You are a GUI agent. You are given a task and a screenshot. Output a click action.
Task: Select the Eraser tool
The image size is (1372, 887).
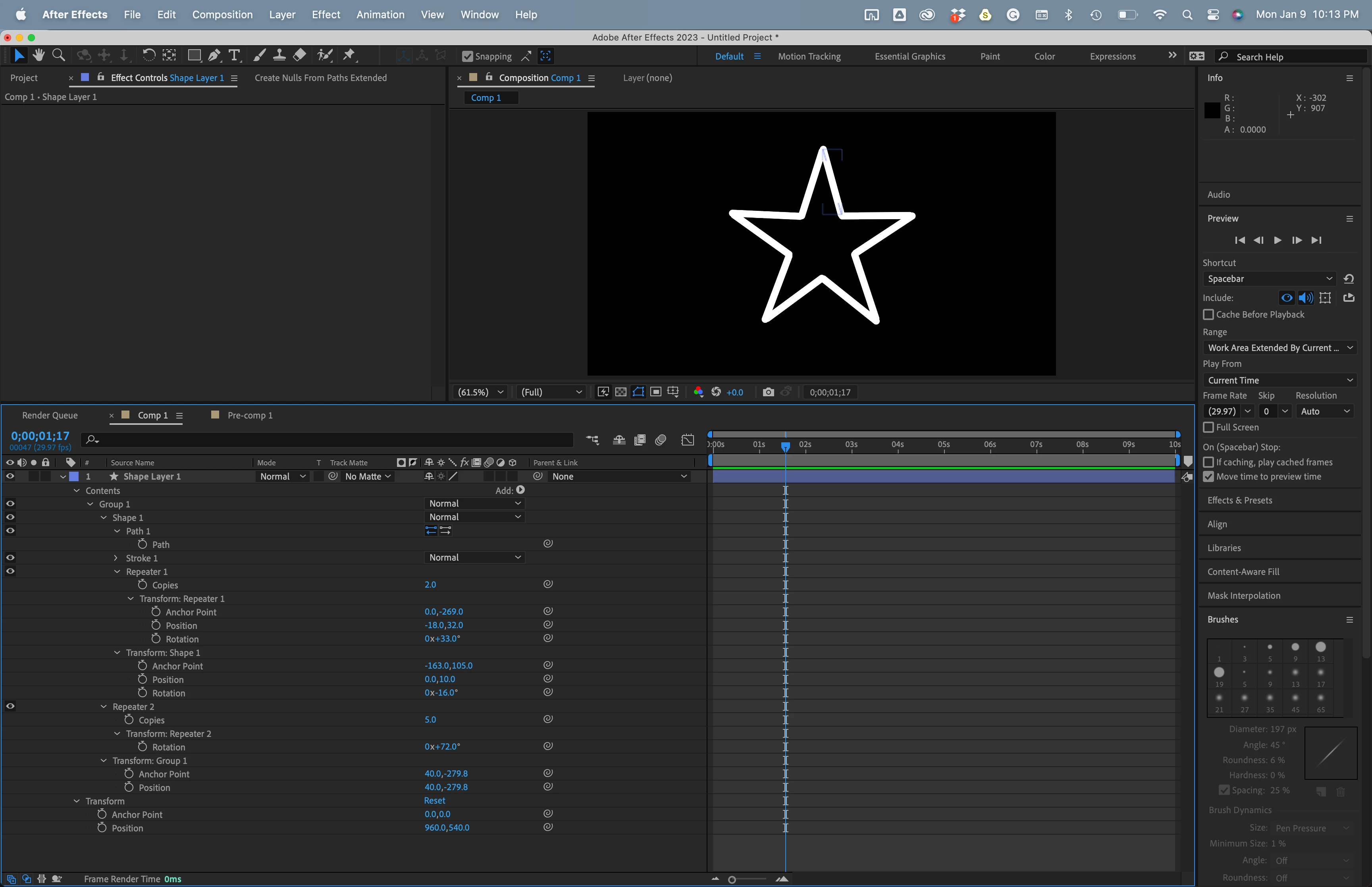299,55
